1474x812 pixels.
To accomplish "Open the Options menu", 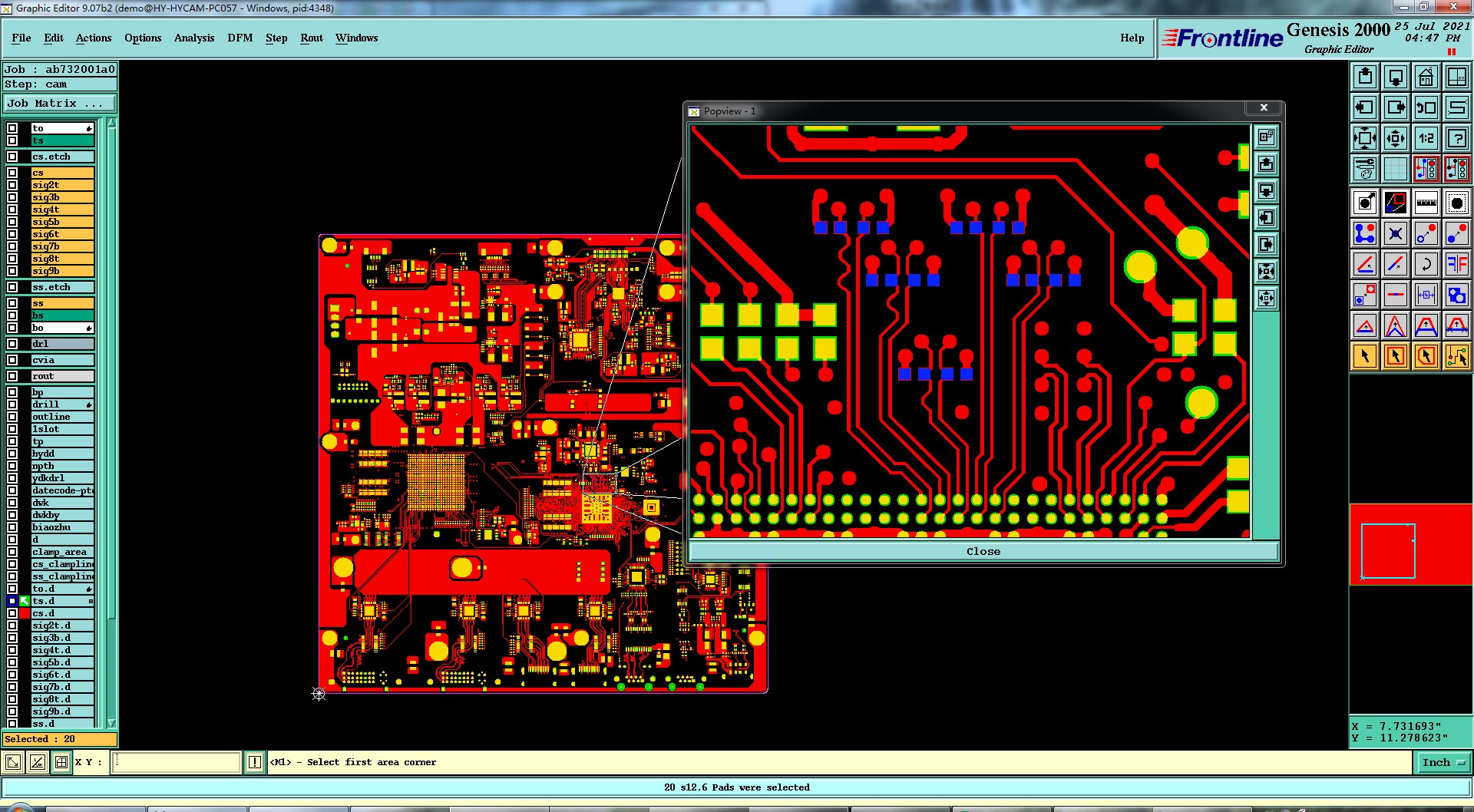I will coord(143,38).
